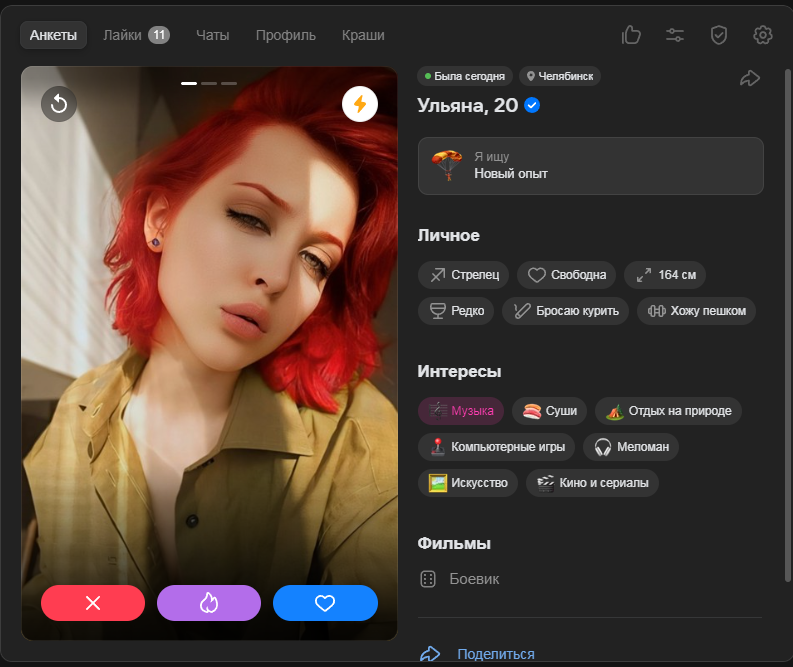Click the parachute icon in Я ищу card
The width and height of the screenshot is (793, 667).
point(447,165)
